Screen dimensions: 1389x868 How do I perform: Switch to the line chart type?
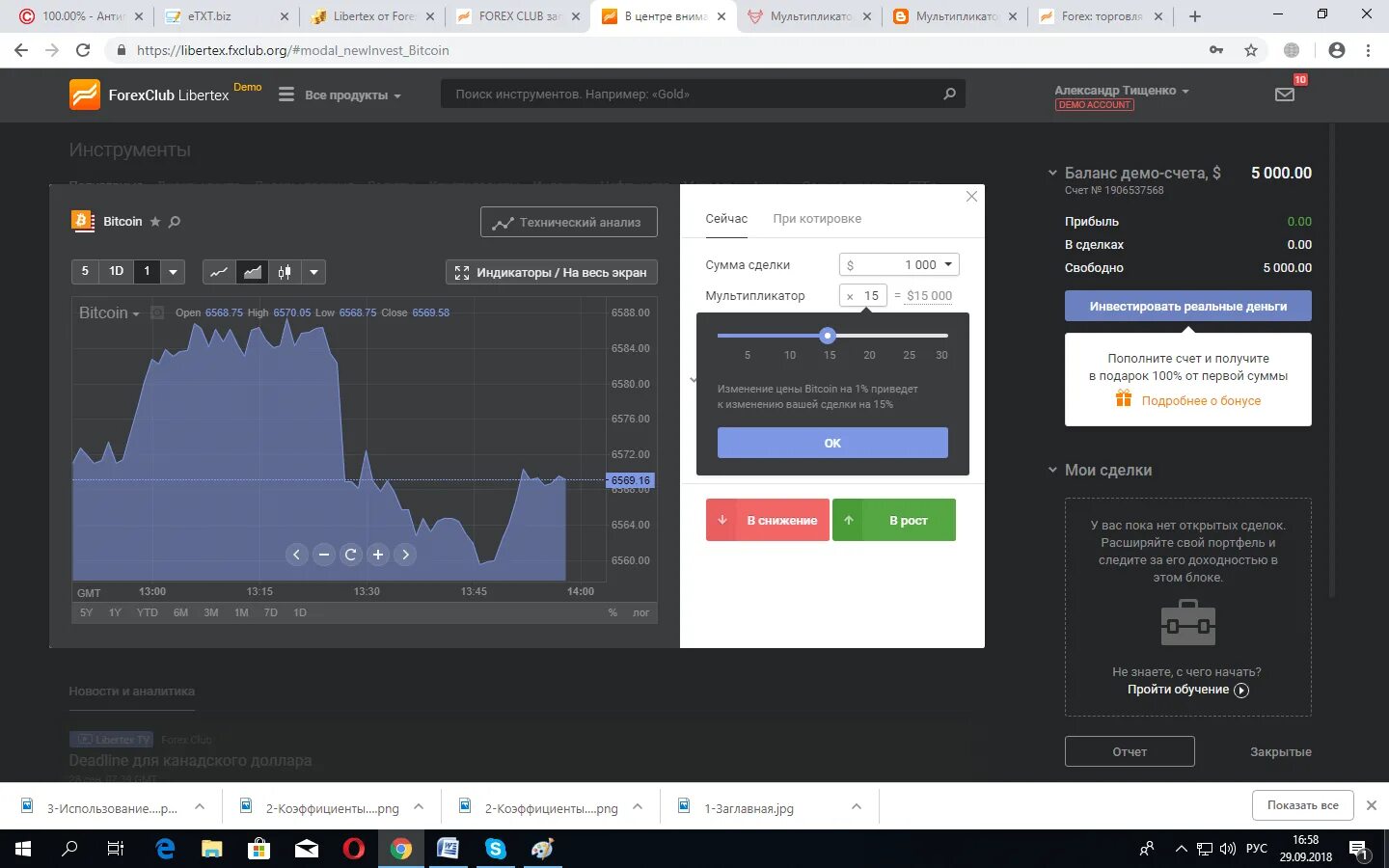tap(219, 272)
